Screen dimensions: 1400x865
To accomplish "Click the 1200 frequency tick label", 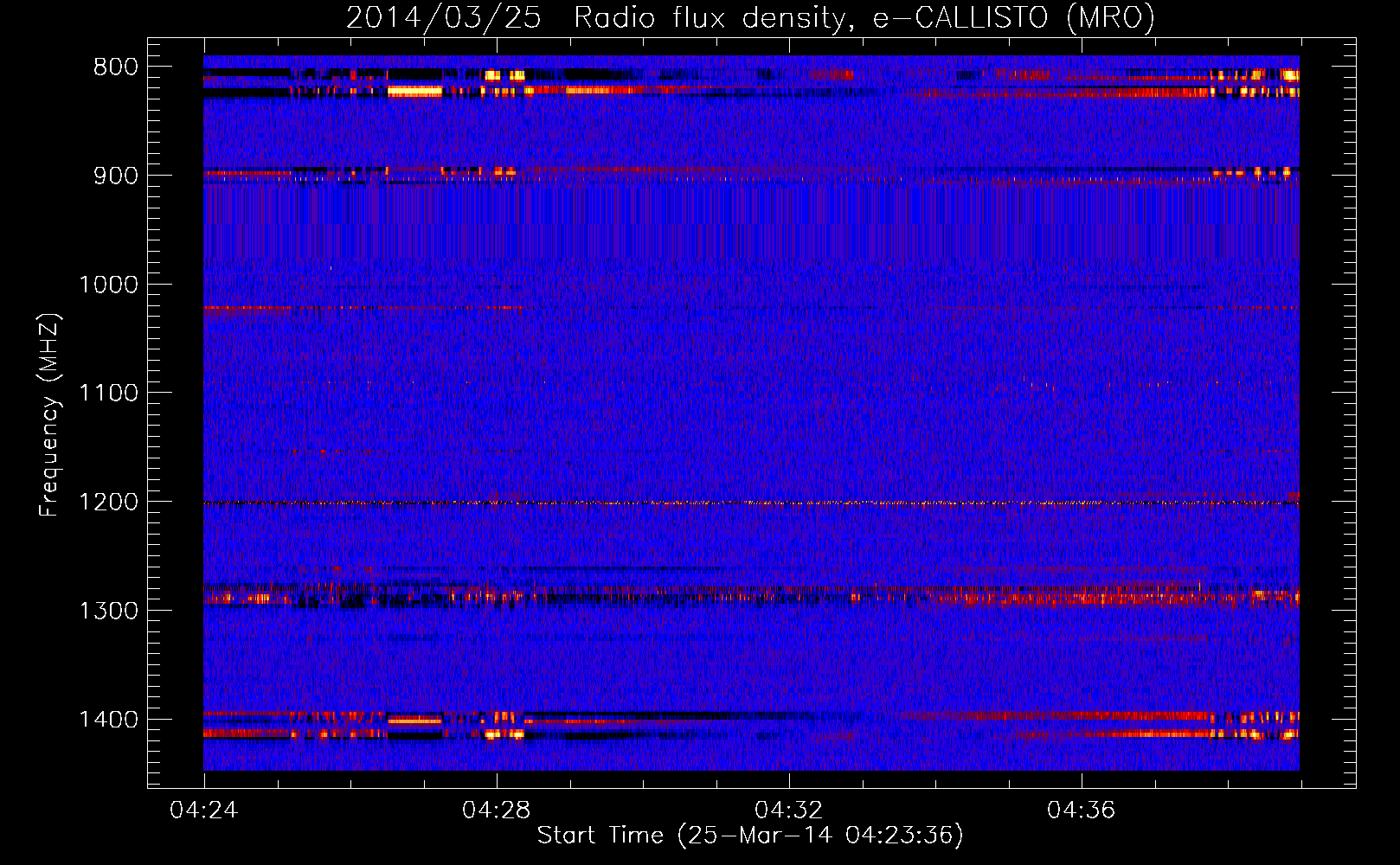I will pos(108,503).
